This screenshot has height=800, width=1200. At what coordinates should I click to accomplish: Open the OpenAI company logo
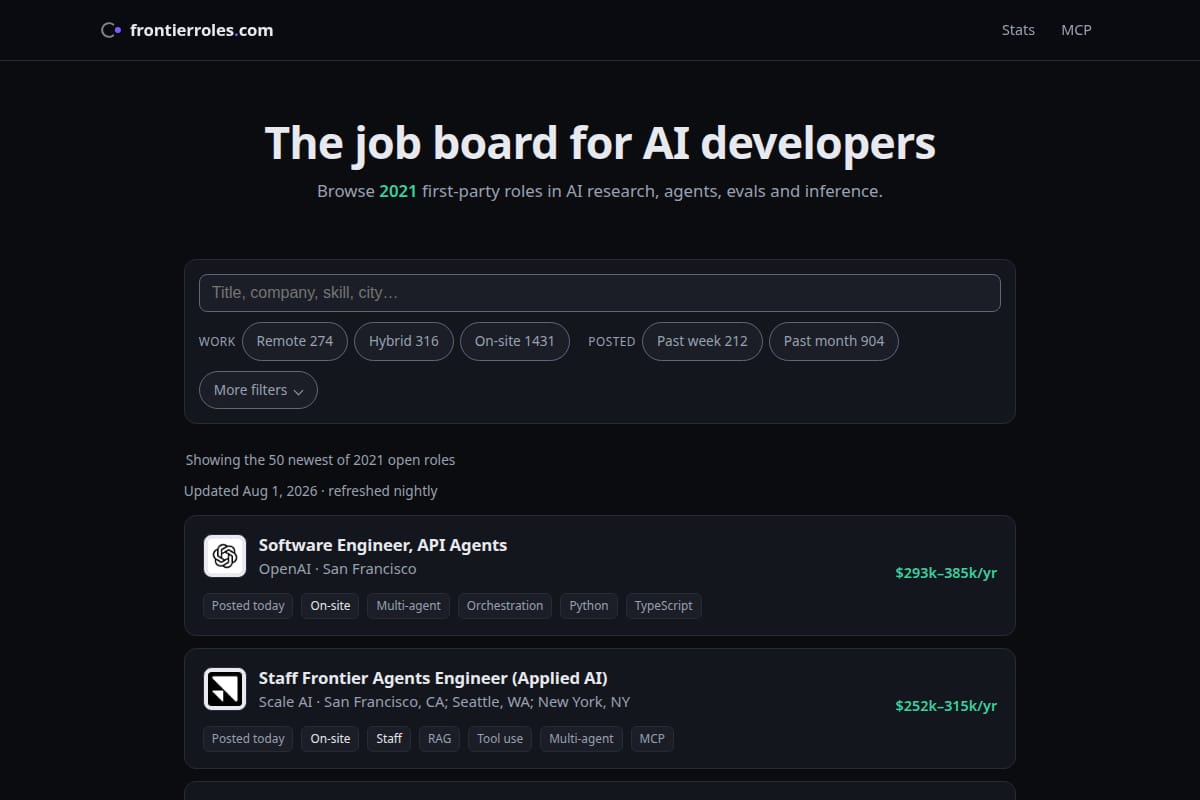click(x=225, y=556)
